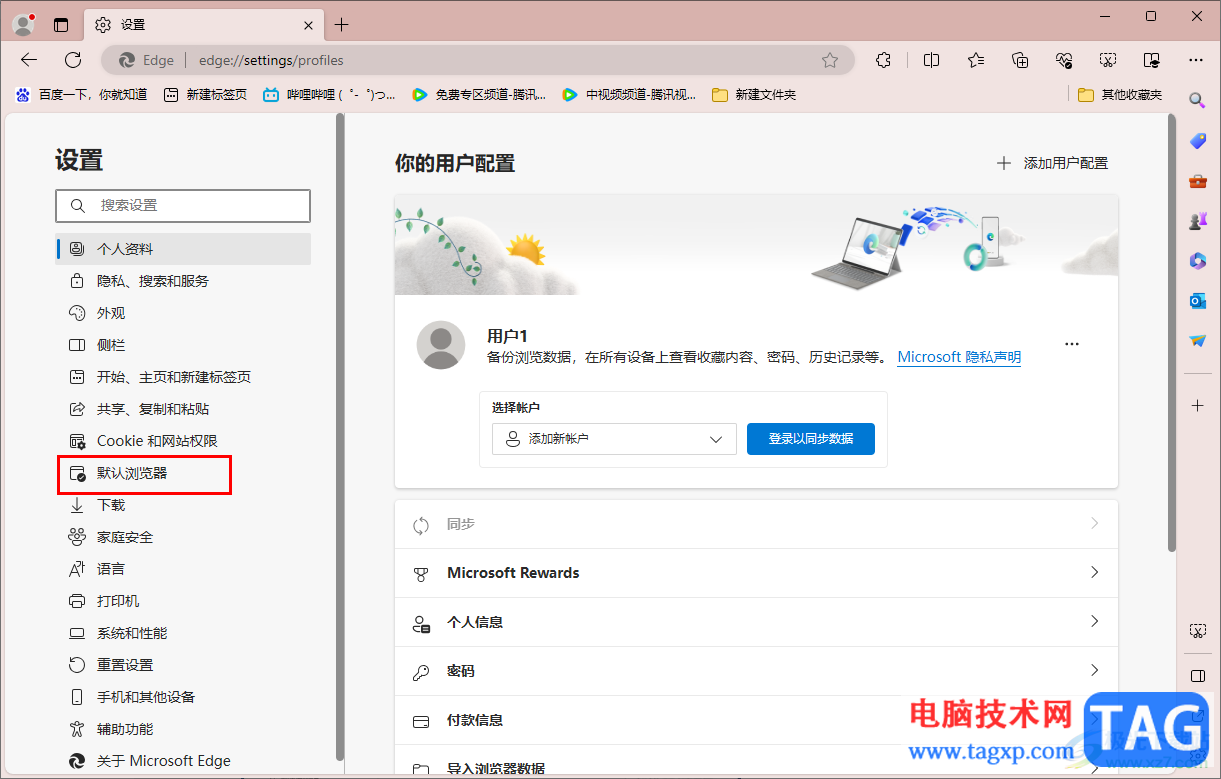Open the sidebar Search icon
Screen dimensions: 1221x779
[x=1197, y=100]
